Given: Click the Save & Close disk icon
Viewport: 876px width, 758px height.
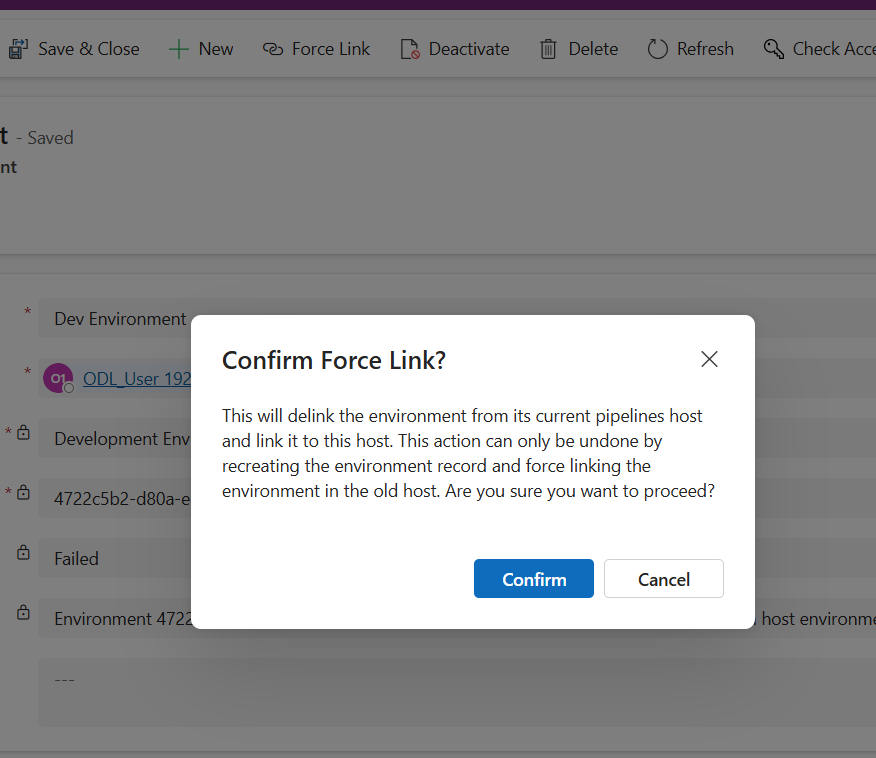Looking at the screenshot, I should click(18, 49).
